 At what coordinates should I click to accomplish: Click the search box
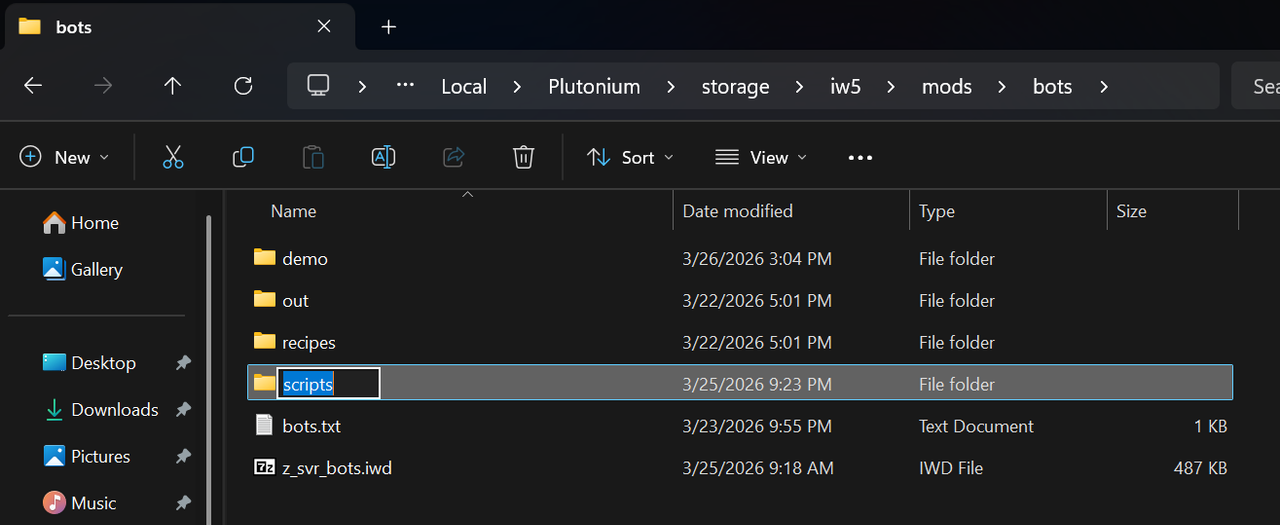pos(1256,87)
